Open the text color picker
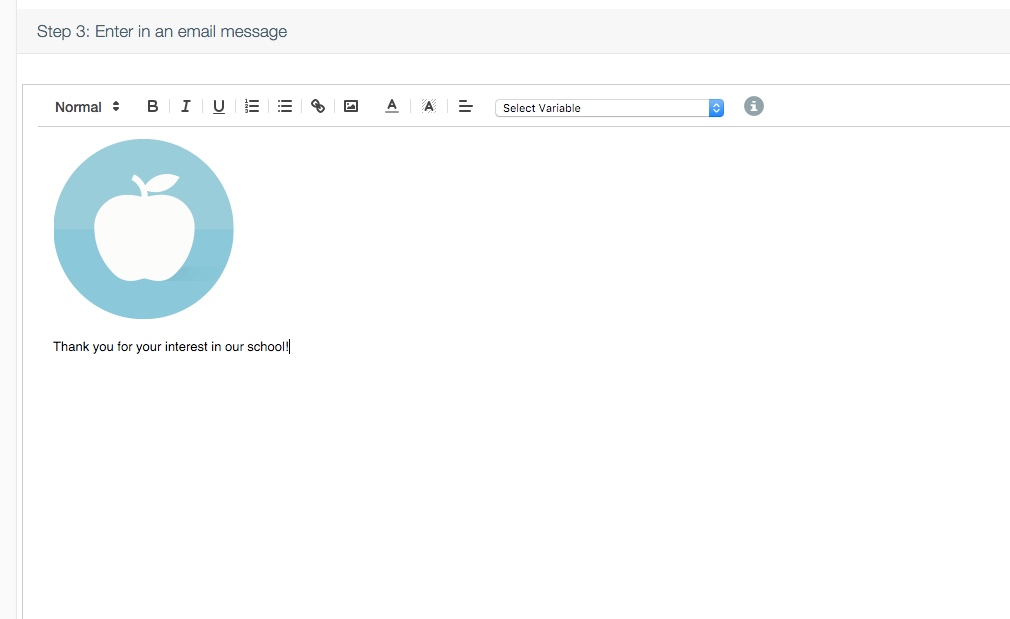Screen dimensions: 1010x619 392,106
